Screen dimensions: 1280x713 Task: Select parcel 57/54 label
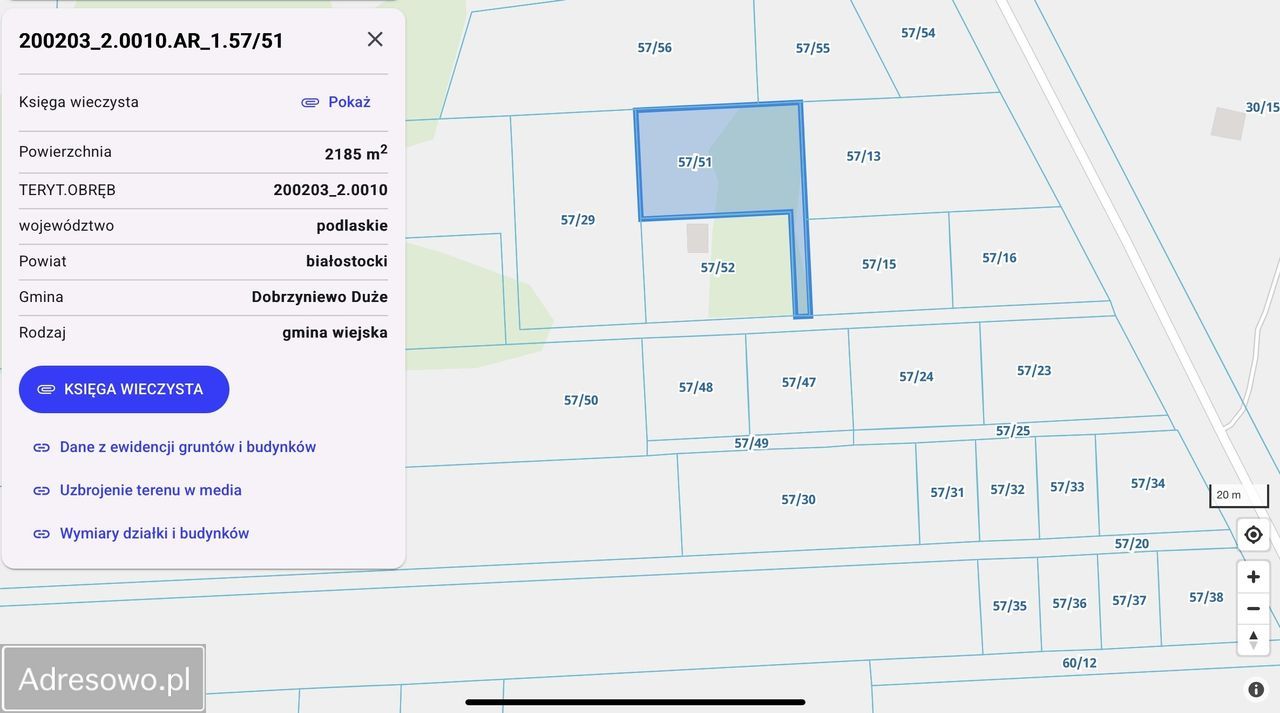pos(918,33)
